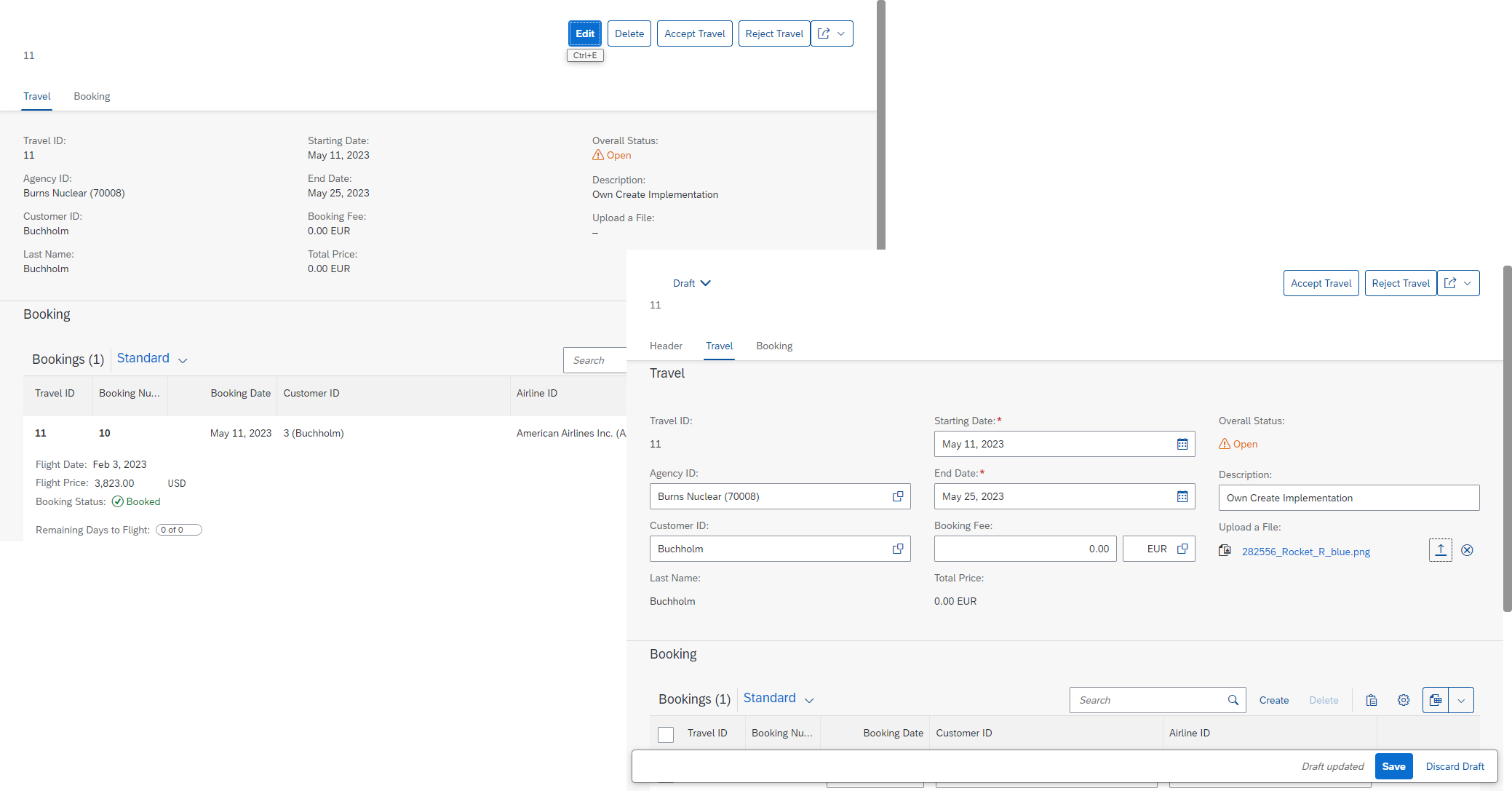This screenshot has height=791, width=1512.
Task: Save the draft
Action: point(1393,766)
